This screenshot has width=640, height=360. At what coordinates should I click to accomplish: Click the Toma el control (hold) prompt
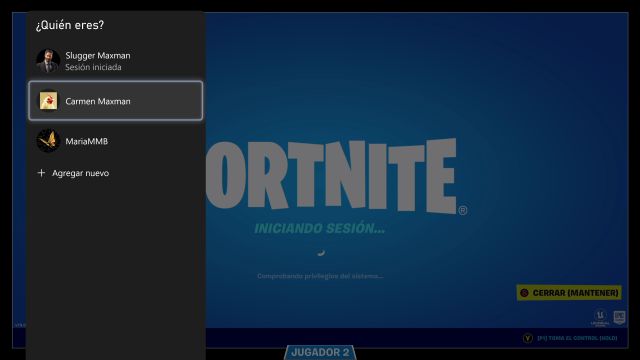point(577,338)
